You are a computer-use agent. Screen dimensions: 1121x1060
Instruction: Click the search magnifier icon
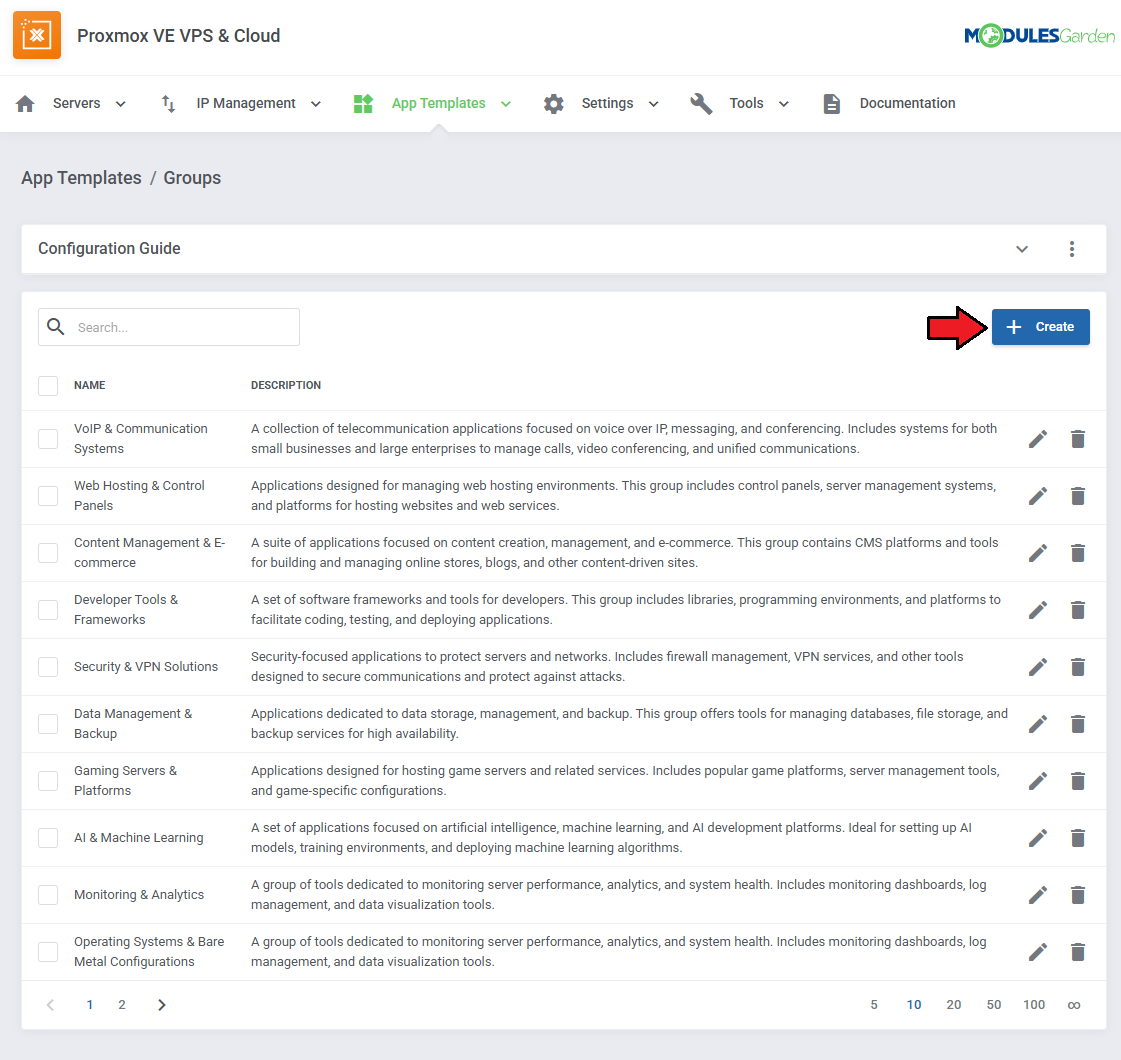(x=55, y=327)
